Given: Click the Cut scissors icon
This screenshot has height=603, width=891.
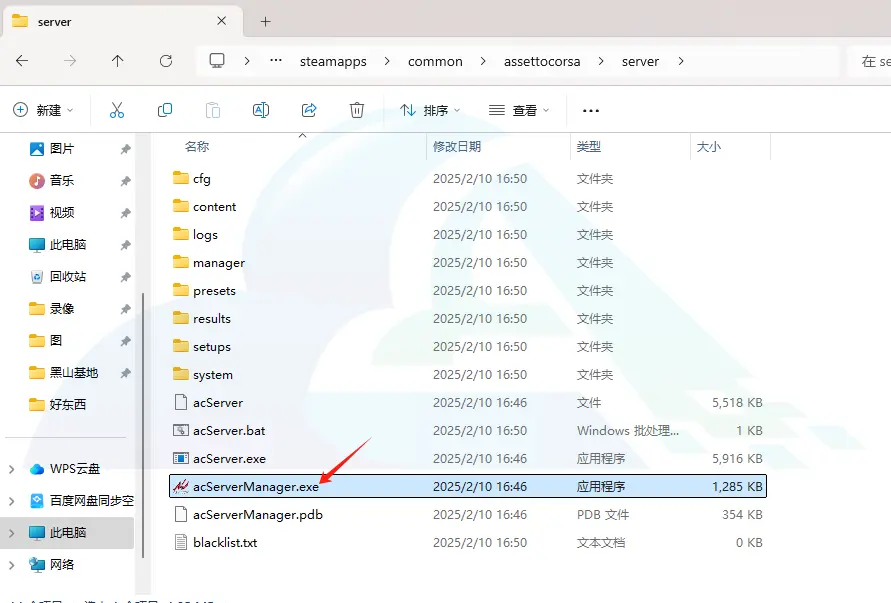Looking at the screenshot, I should tap(116, 110).
